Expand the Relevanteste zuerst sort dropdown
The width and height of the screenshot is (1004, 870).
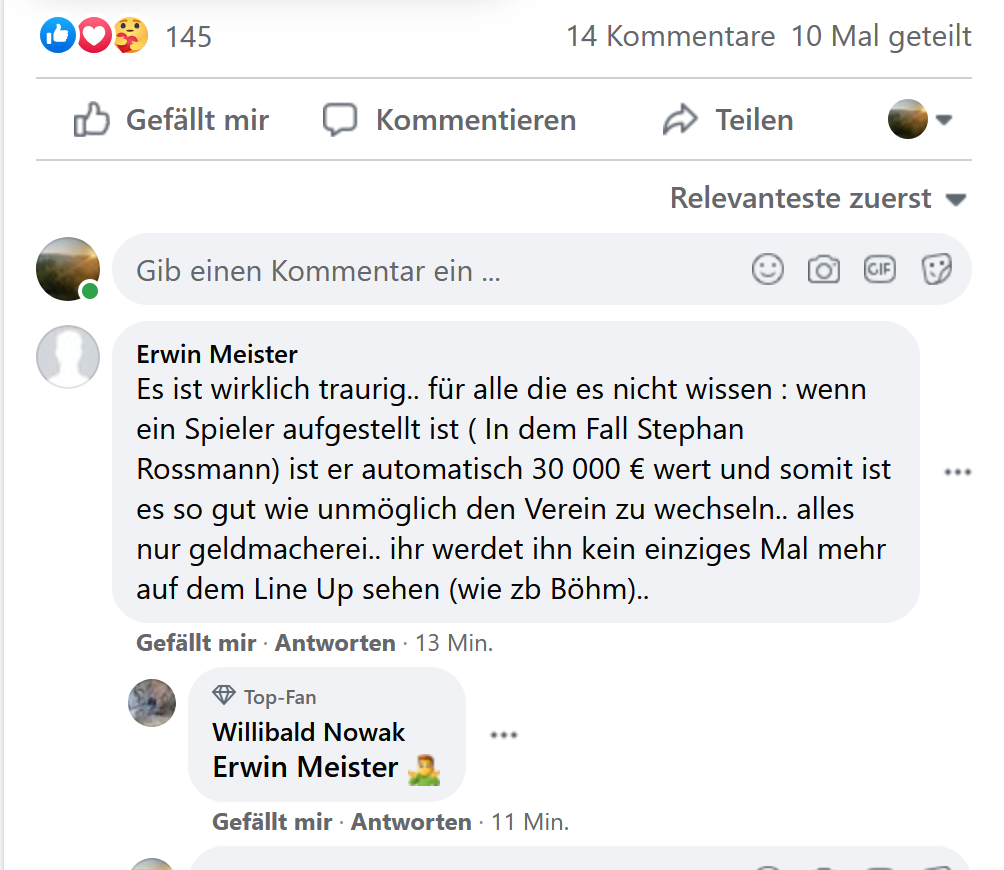pyautogui.click(x=818, y=198)
